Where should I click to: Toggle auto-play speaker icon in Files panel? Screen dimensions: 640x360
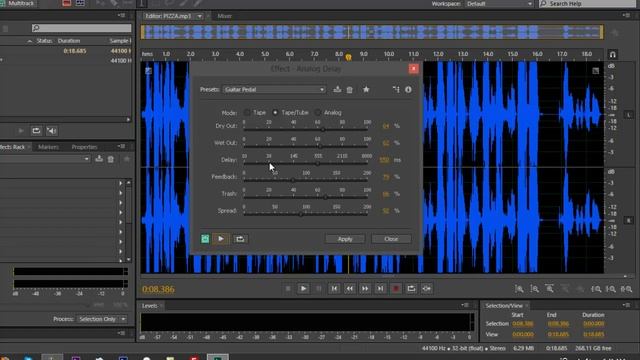click(51, 131)
